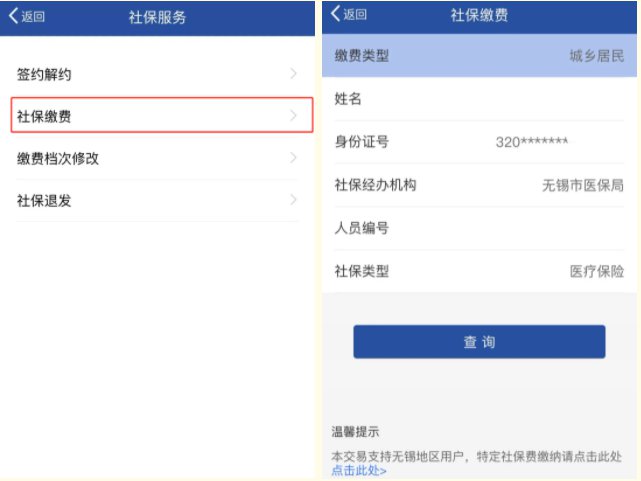Open the 签约解约 menu item
The height and width of the screenshot is (481, 641).
tap(157, 74)
